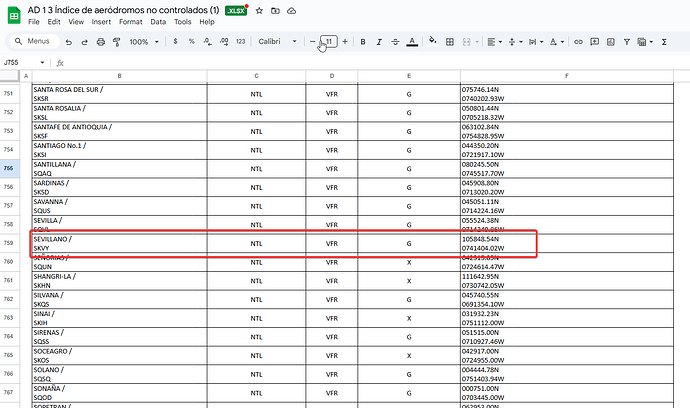Open text rotation dropdown
Screen dimensions: 690x408
click(x=557, y=42)
